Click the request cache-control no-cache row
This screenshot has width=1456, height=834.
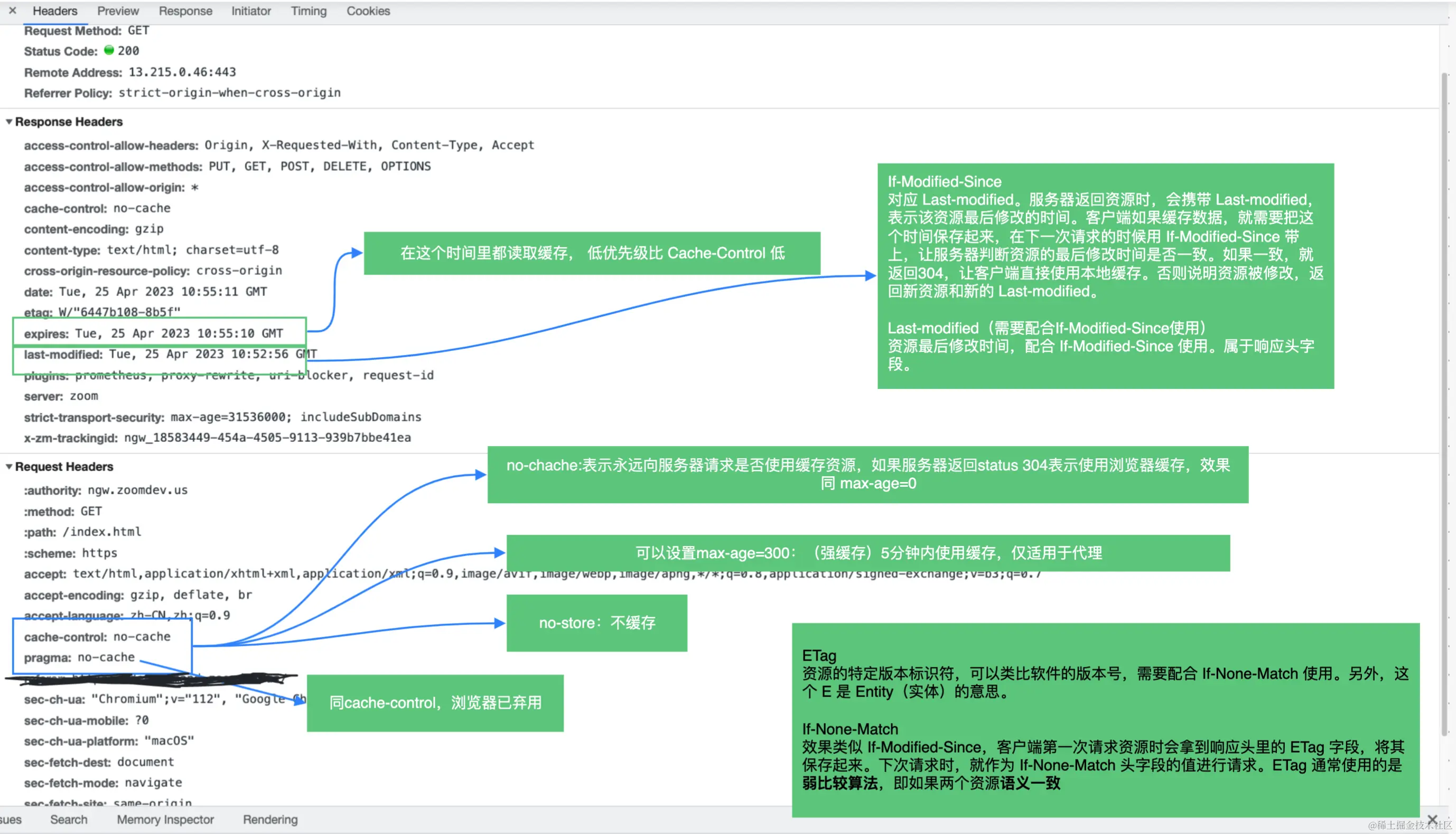click(97, 636)
